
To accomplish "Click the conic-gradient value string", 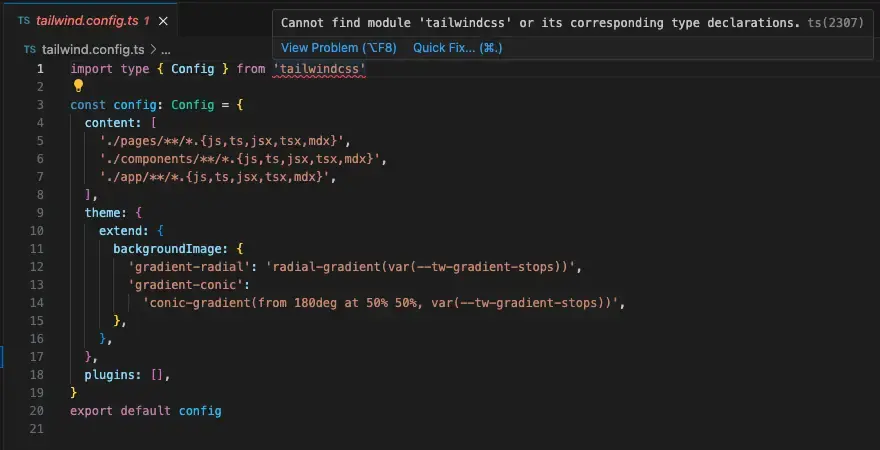I will pyautogui.click(x=381, y=303).
